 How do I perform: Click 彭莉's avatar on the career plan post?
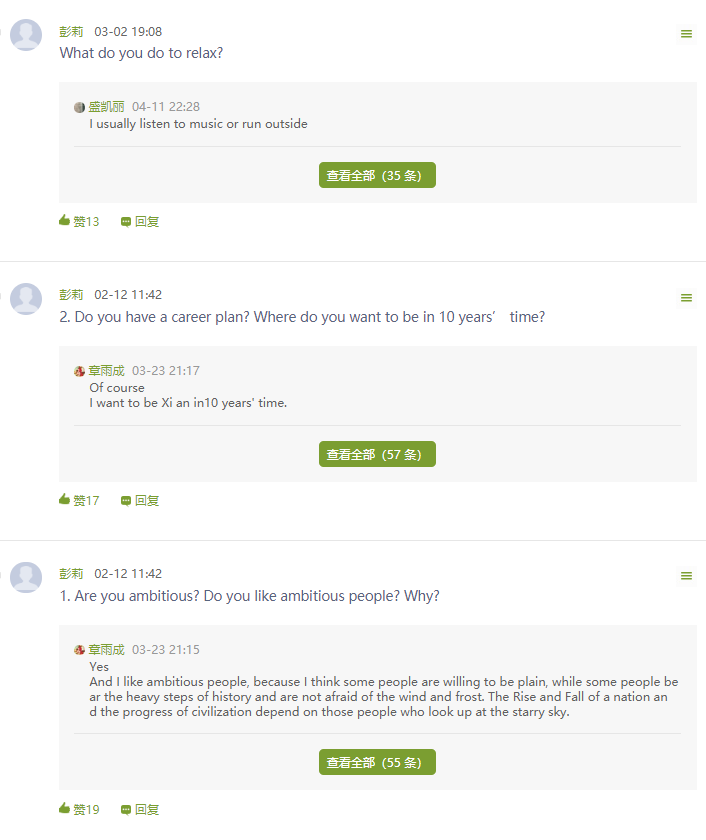(x=26, y=298)
